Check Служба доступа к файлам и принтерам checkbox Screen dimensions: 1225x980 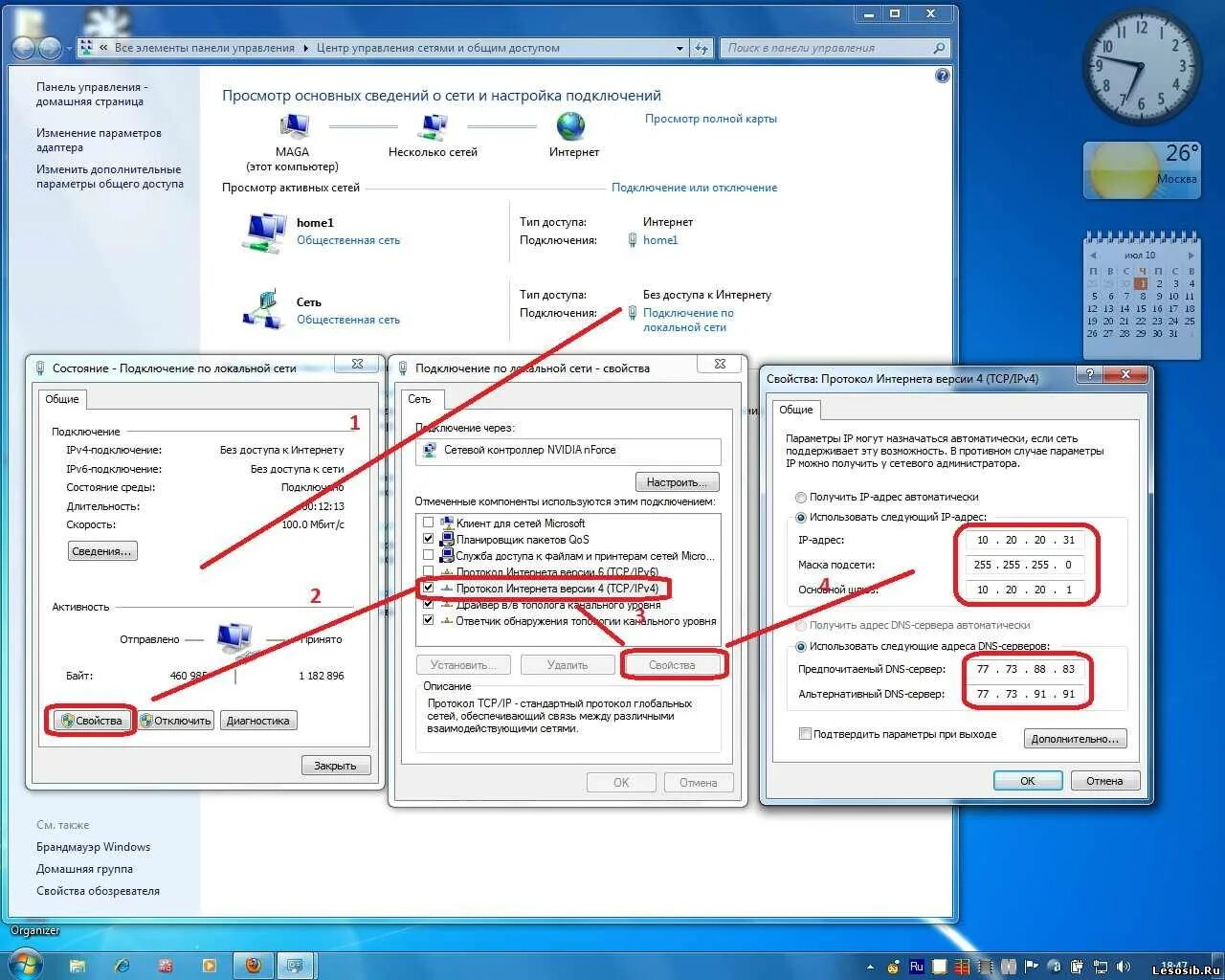(429, 556)
